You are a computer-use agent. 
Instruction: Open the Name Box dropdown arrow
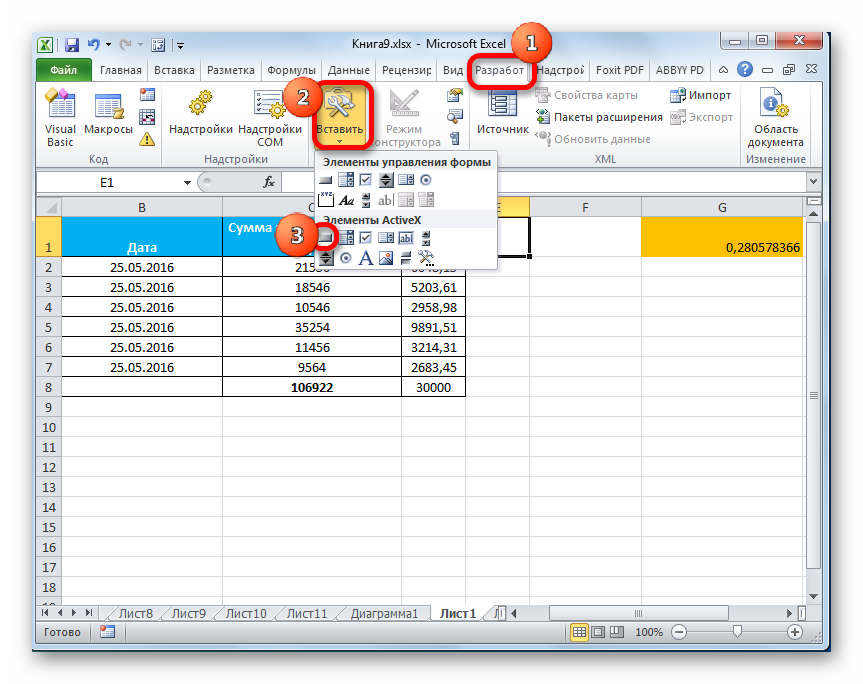[187, 183]
